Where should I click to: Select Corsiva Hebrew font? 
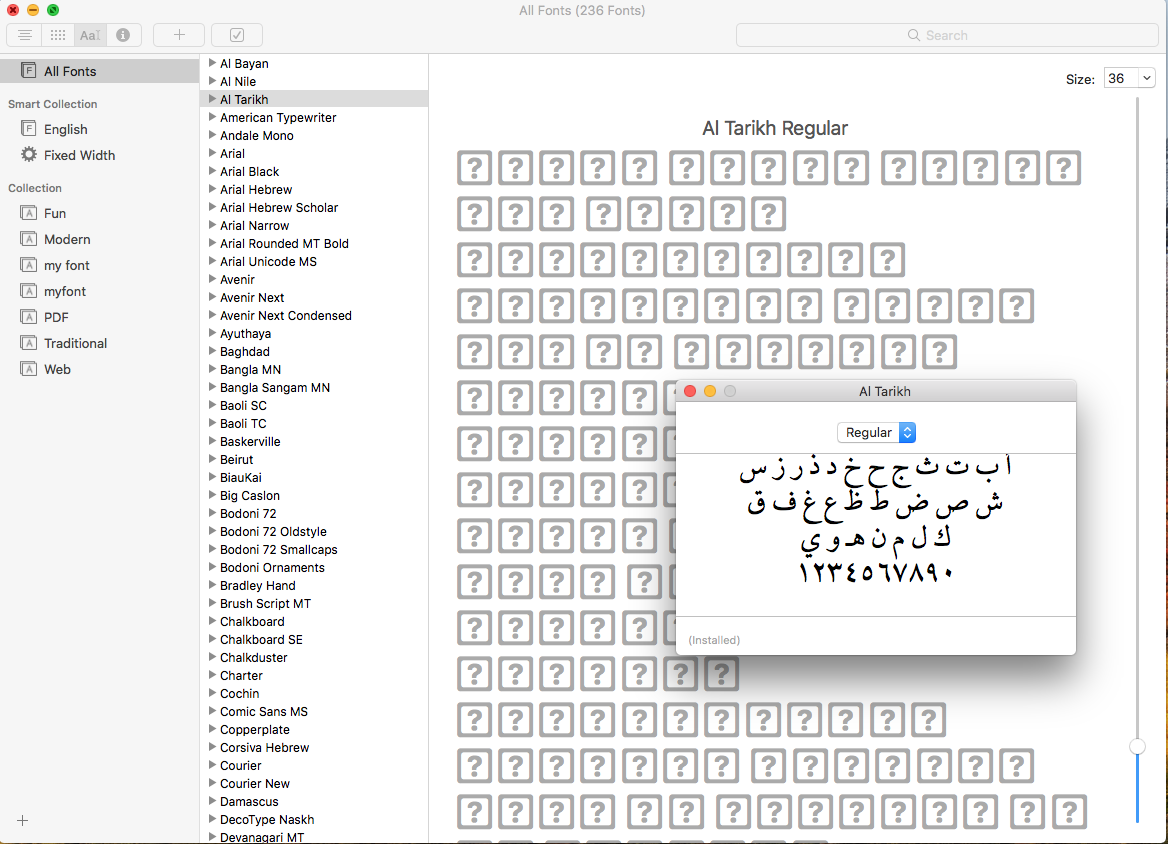tap(264, 748)
